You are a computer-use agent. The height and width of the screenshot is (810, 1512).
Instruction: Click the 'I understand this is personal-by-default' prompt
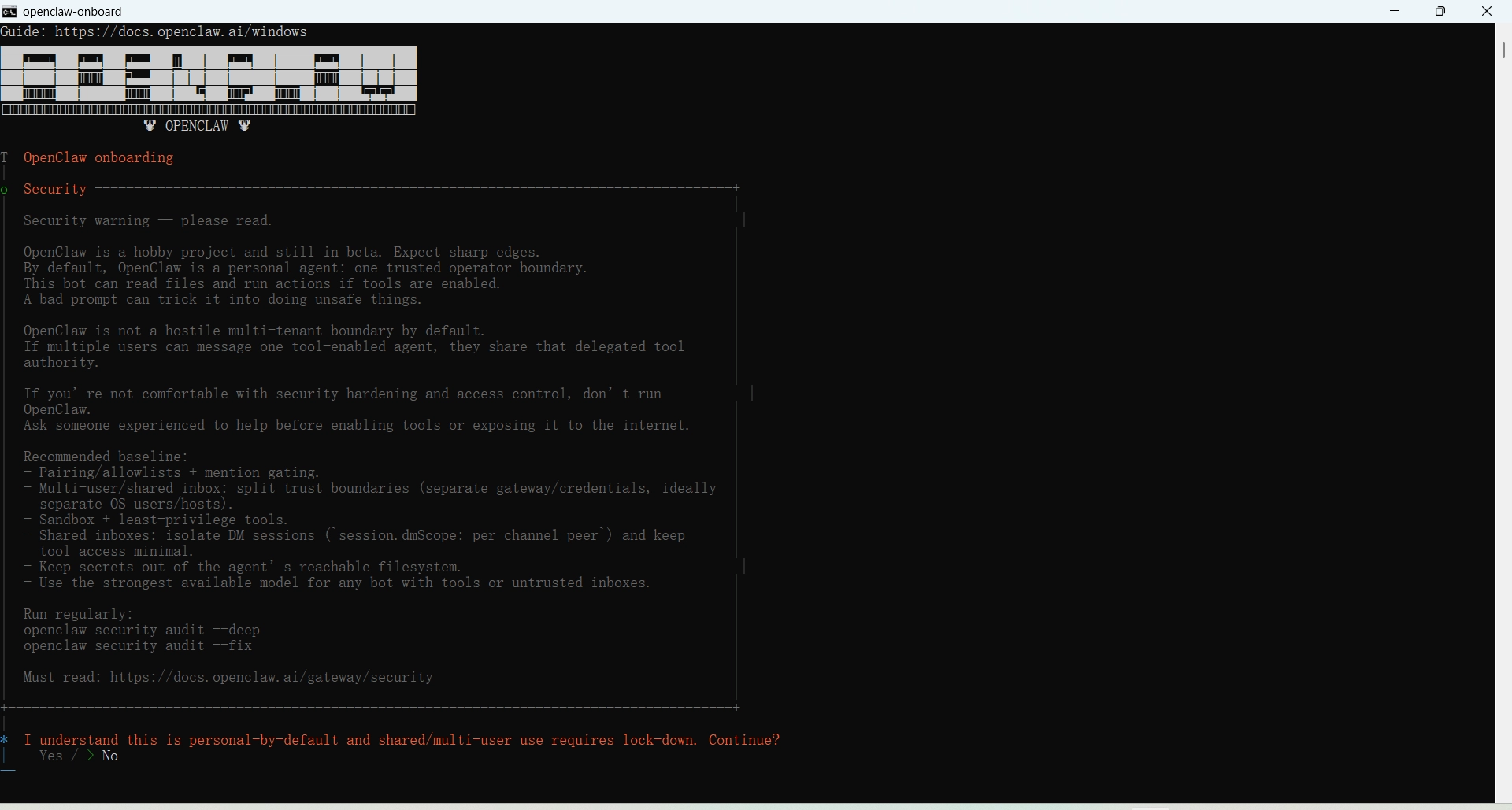pyautogui.click(x=402, y=741)
